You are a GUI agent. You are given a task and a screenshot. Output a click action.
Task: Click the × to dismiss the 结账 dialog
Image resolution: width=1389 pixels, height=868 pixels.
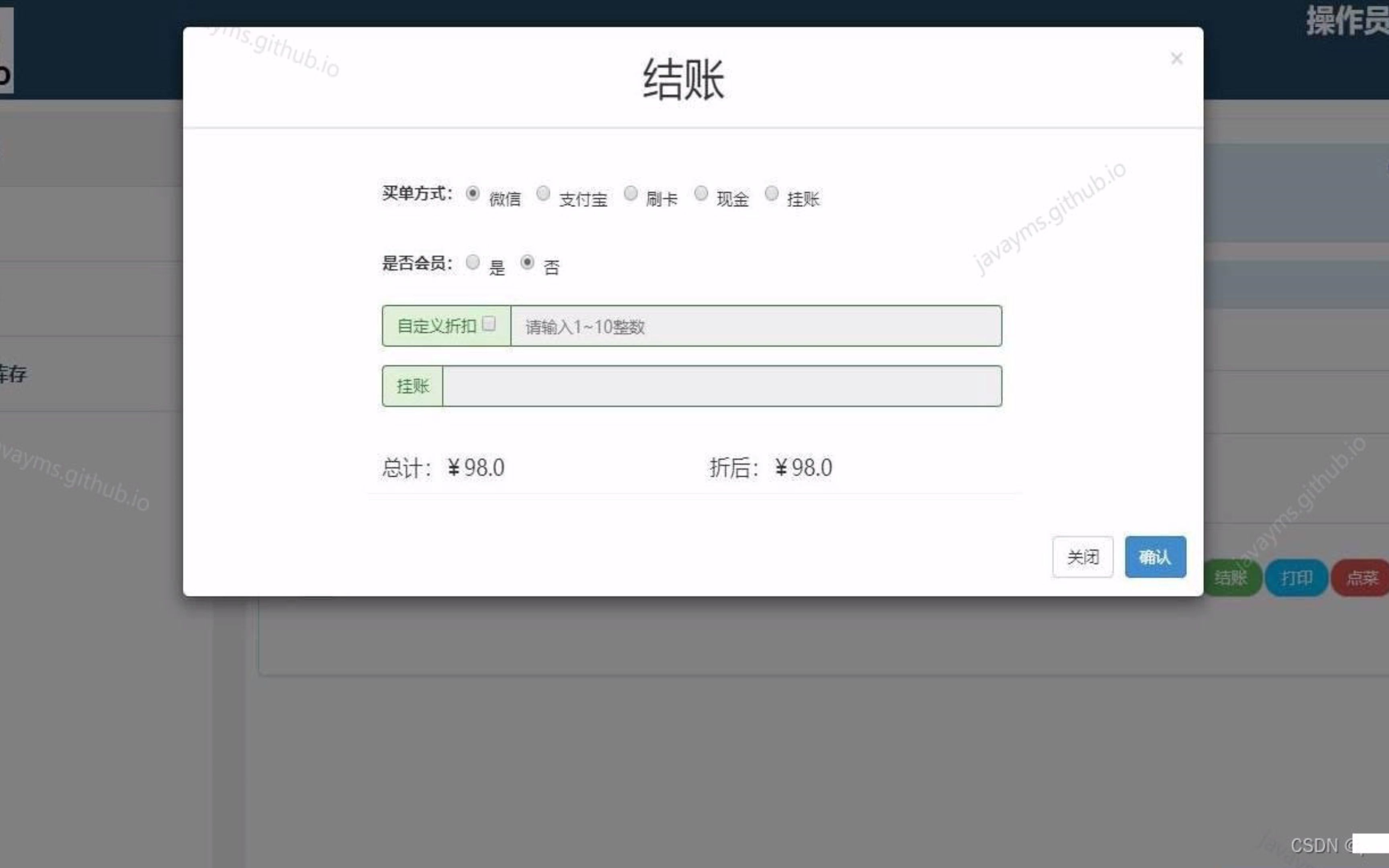(x=1177, y=59)
